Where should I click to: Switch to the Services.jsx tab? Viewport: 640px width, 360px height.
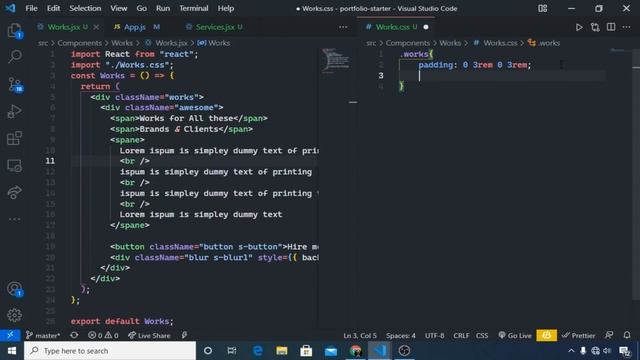click(215, 27)
